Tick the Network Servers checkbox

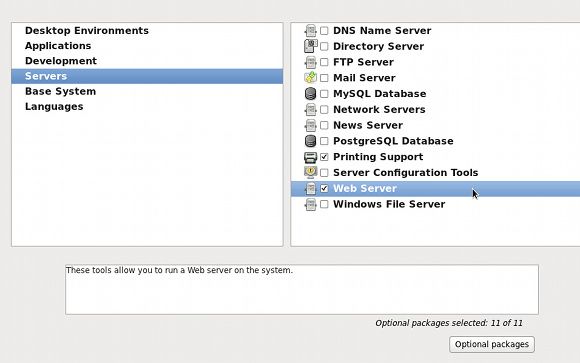(324, 110)
